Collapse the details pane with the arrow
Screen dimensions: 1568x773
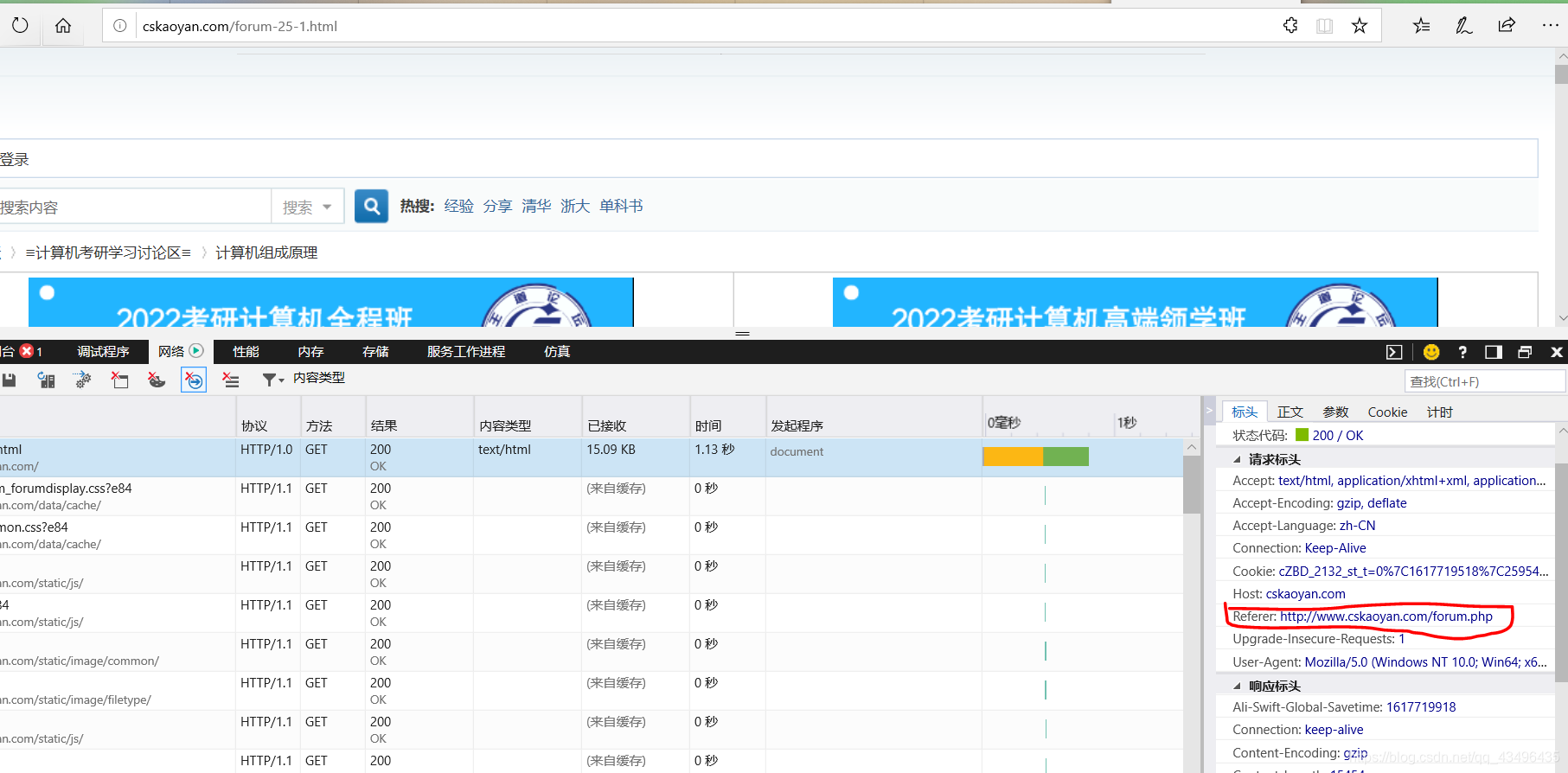1209,411
